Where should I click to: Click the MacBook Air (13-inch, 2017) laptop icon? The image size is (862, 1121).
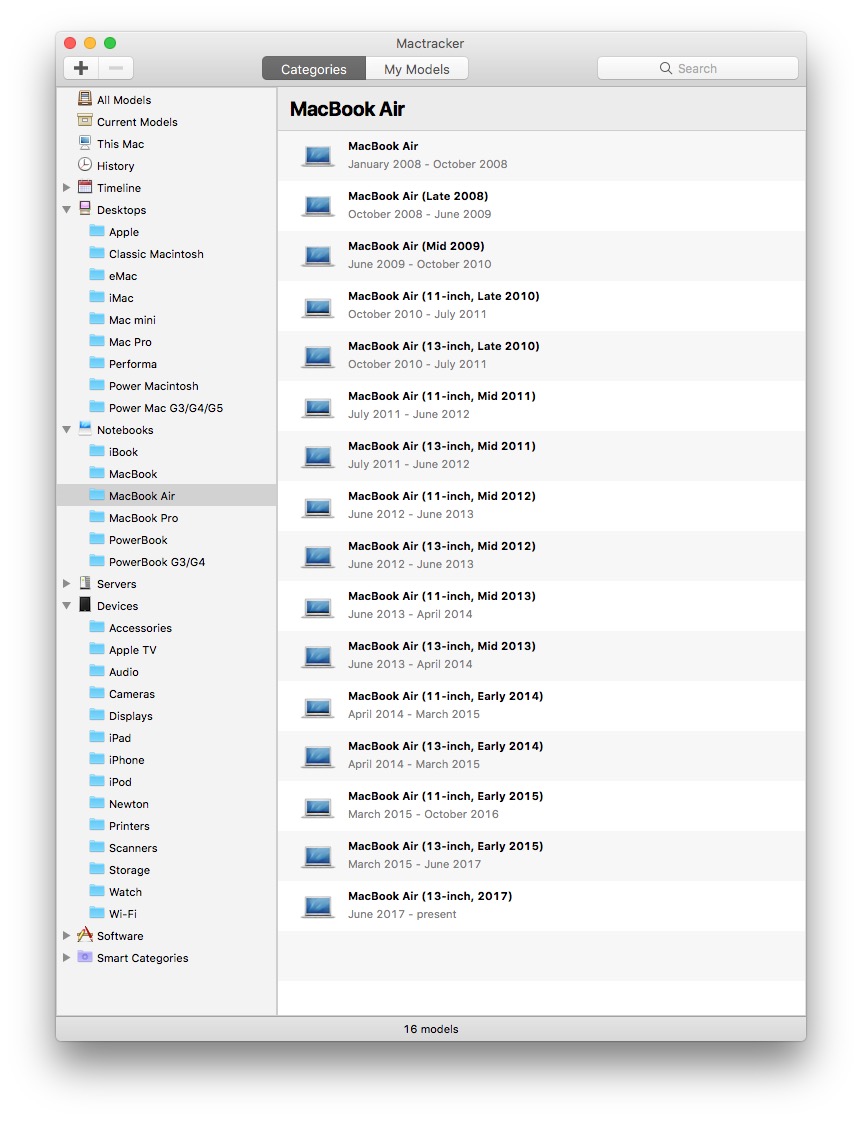[318, 906]
